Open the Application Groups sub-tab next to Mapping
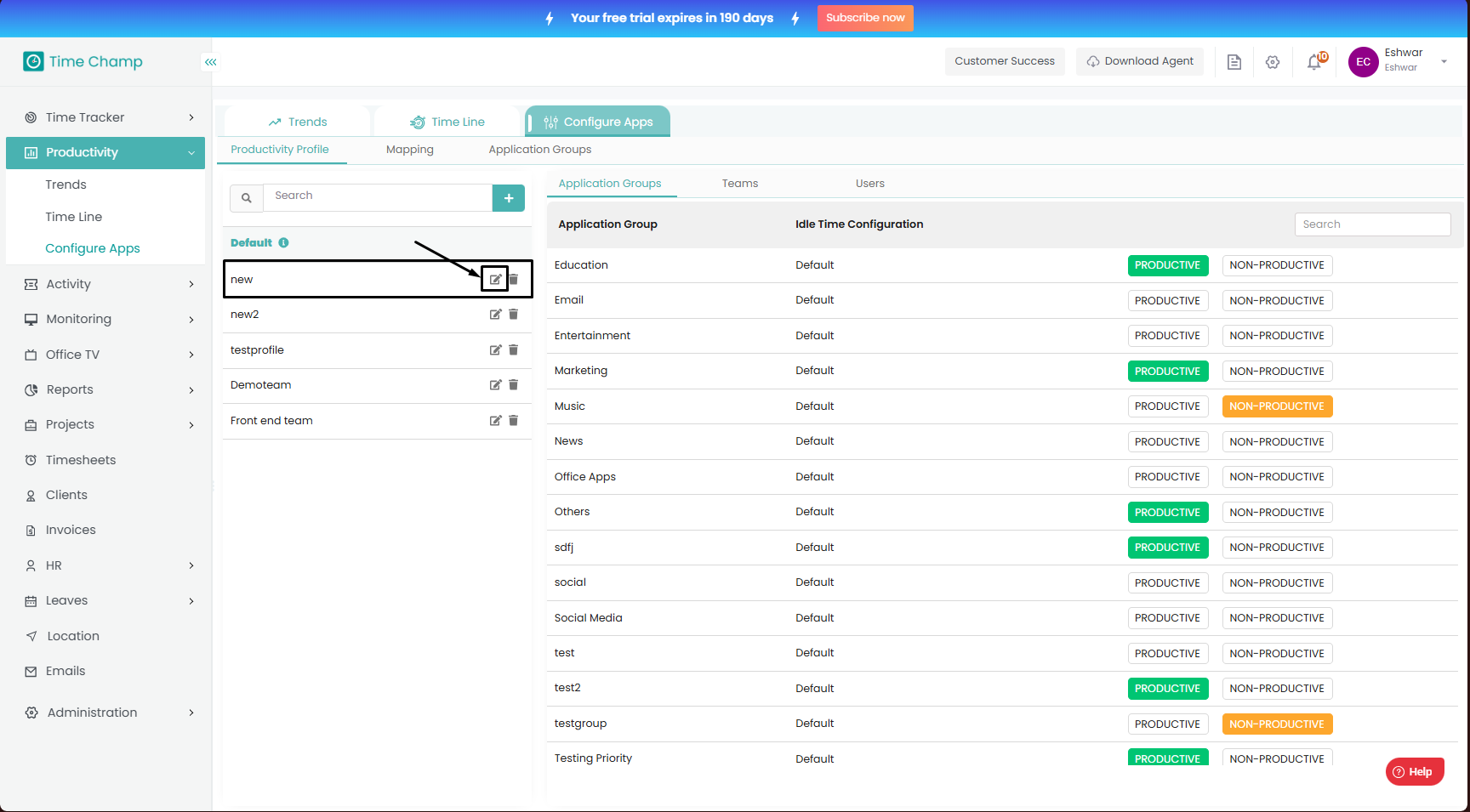1470x812 pixels. coord(539,150)
